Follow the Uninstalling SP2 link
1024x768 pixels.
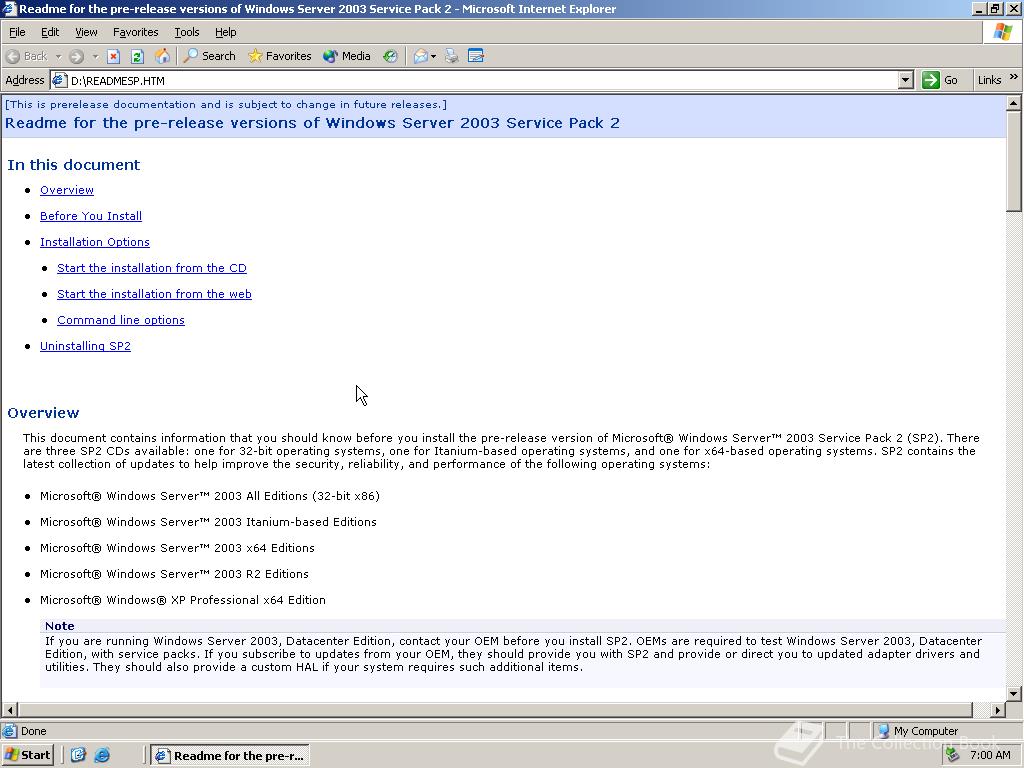tap(85, 346)
